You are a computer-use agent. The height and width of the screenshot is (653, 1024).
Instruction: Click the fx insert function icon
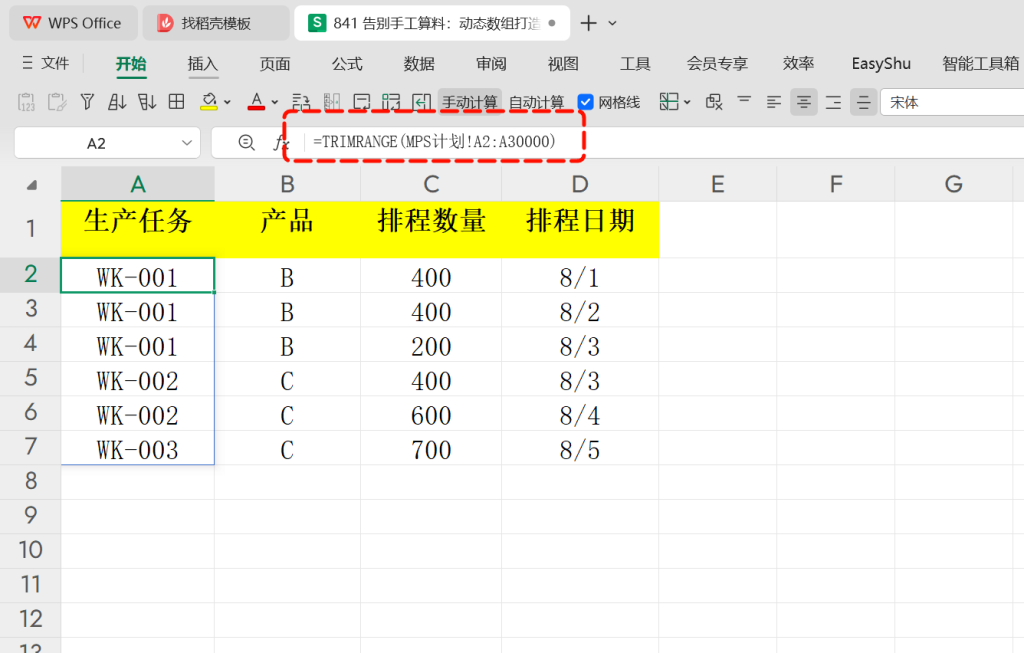[281, 142]
